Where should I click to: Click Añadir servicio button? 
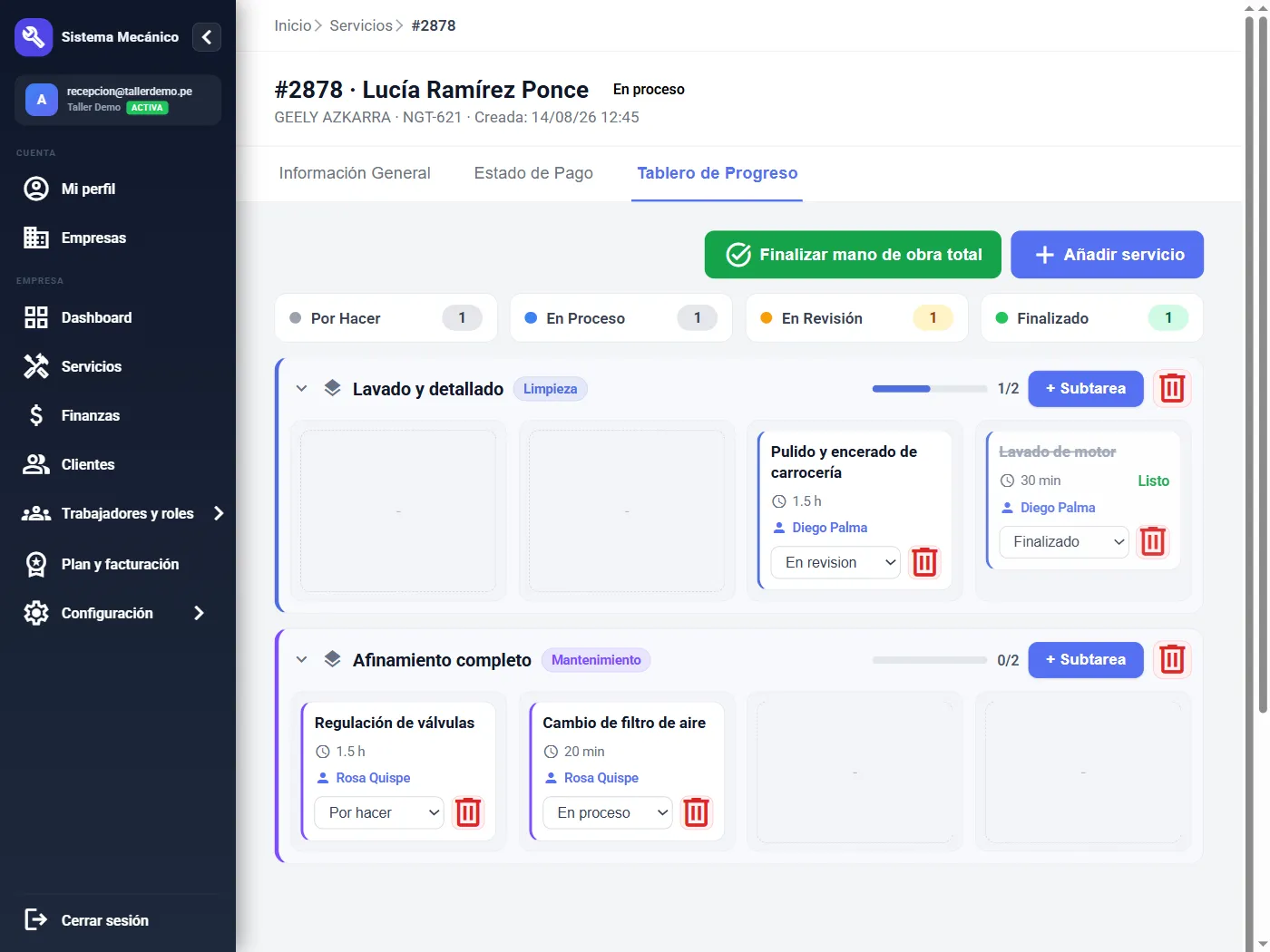(x=1107, y=255)
